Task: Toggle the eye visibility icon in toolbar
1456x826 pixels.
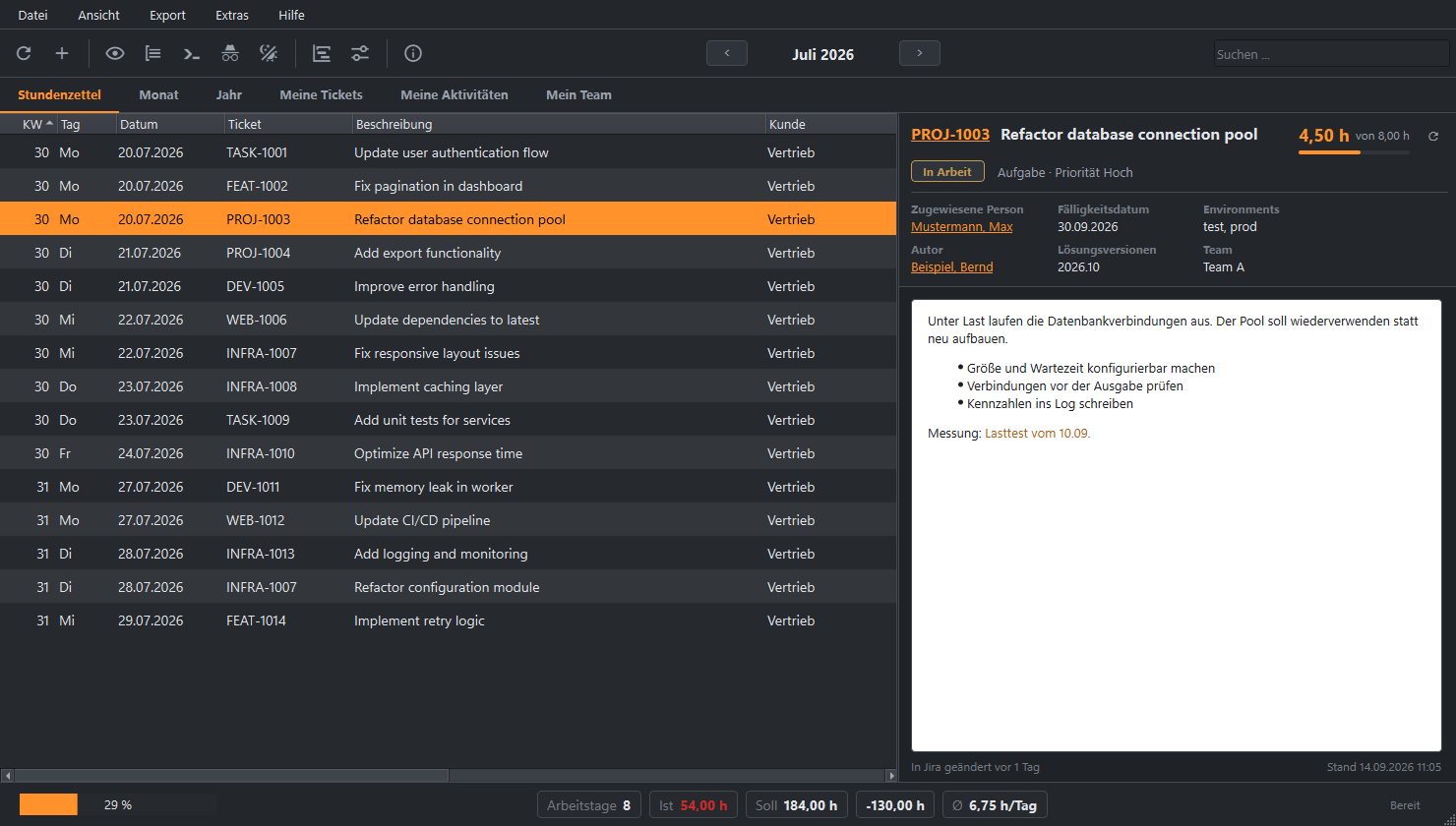Action: [x=115, y=53]
